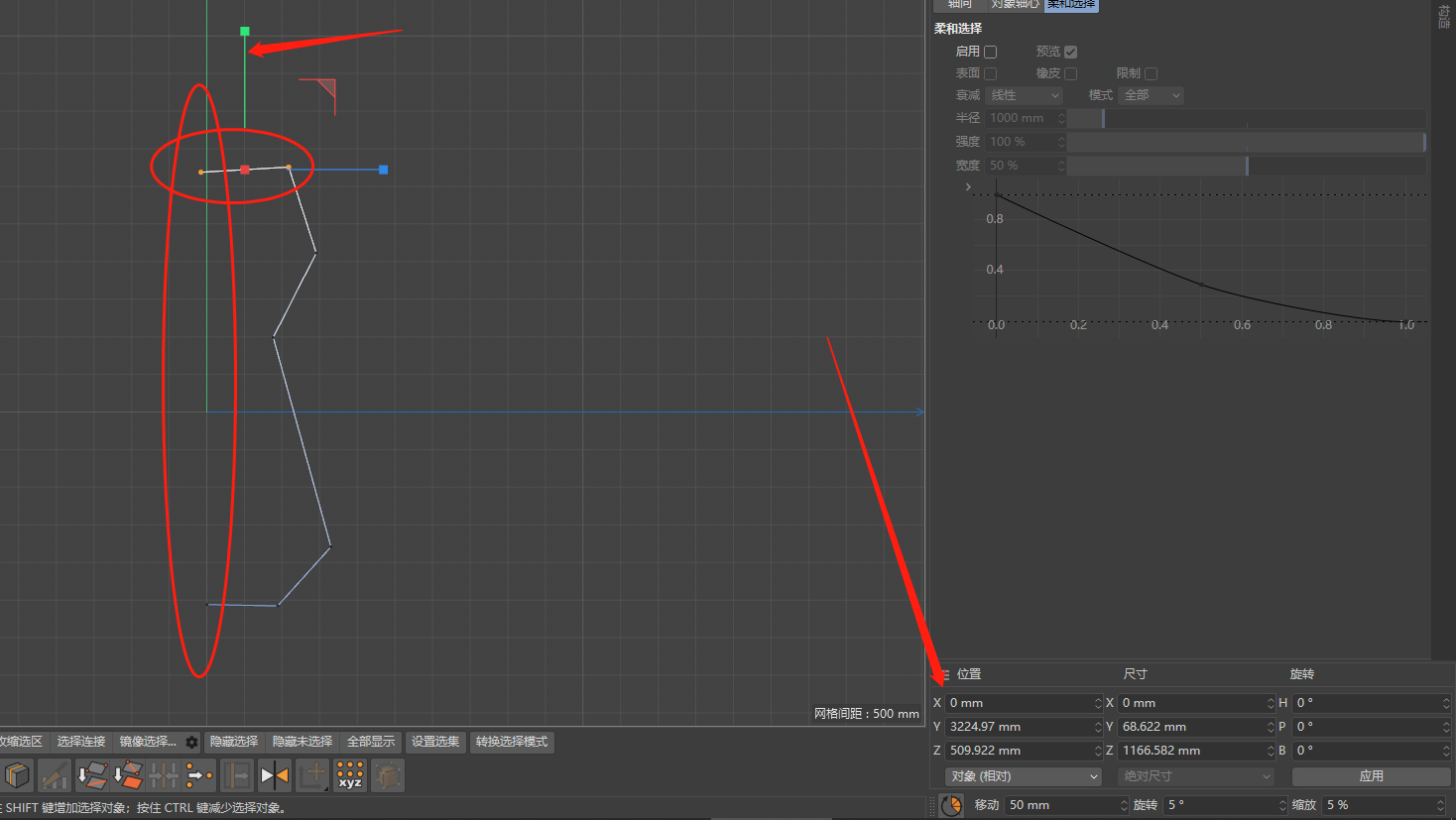Open the 衰减 falloff dropdown (线性)
1456x820 pixels.
1025,95
